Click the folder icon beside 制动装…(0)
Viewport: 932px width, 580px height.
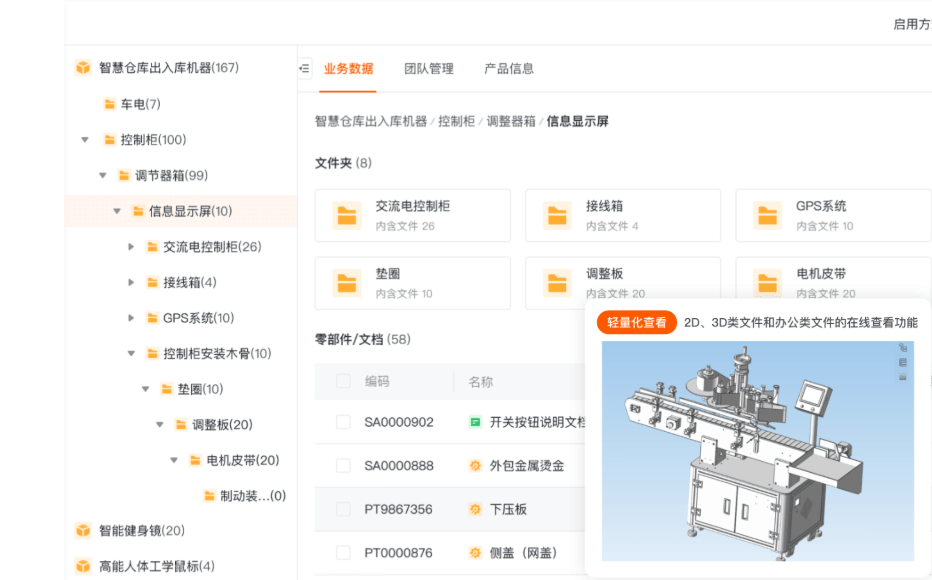pyautogui.click(x=209, y=496)
